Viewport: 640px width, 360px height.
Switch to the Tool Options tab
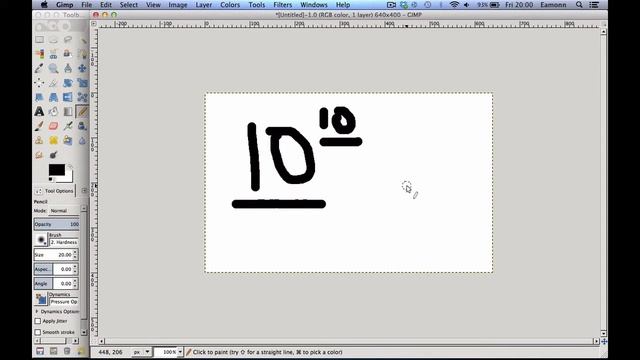click(55, 191)
